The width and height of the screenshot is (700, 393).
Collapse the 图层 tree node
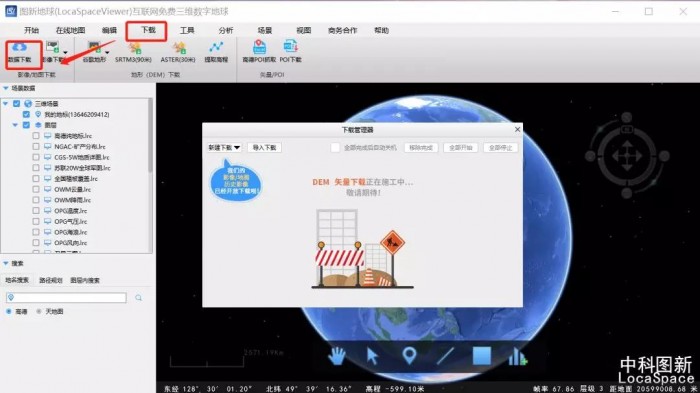[15, 125]
